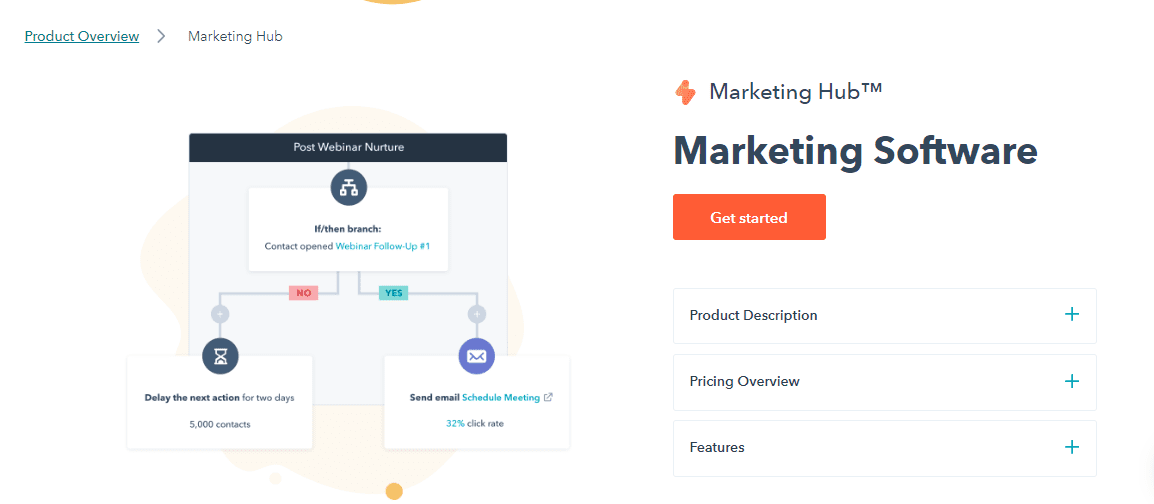Expand the Pricing Overview accordion

885,382
